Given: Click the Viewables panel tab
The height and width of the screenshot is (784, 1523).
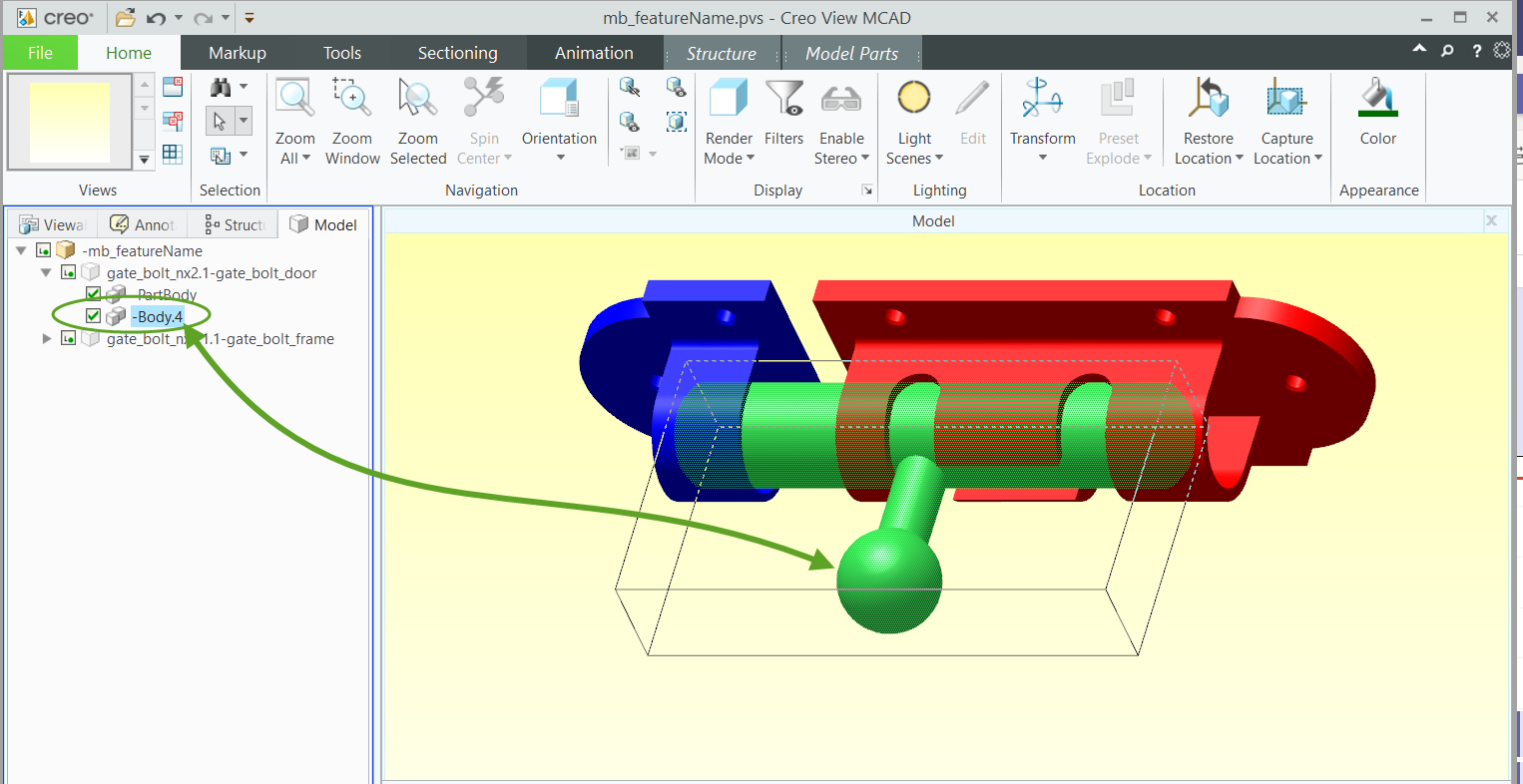Looking at the screenshot, I should 53,224.
